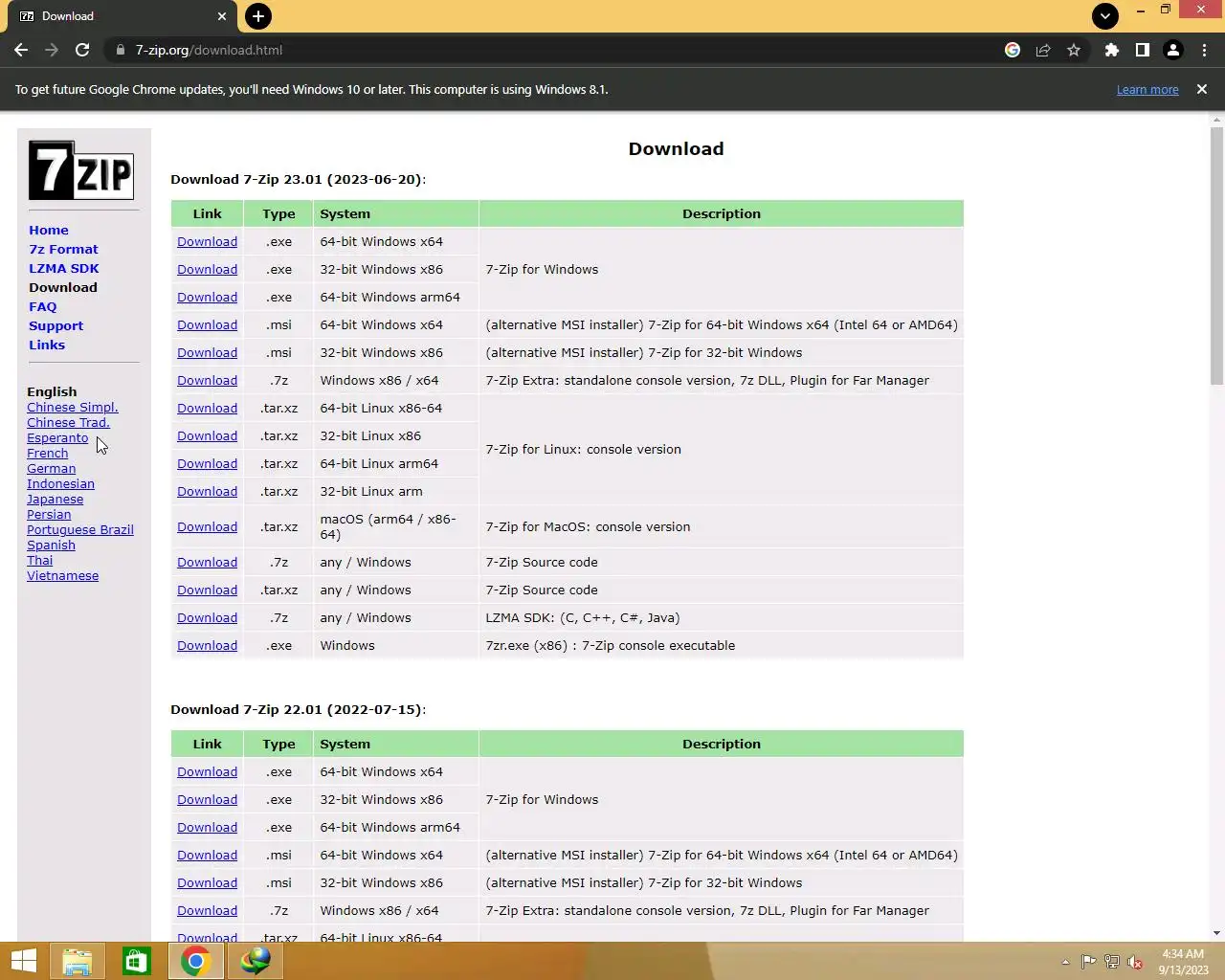Switch language to Esperanto
Image resolution: width=1225 pixels, height=980 pixels.
pos(57,437)
